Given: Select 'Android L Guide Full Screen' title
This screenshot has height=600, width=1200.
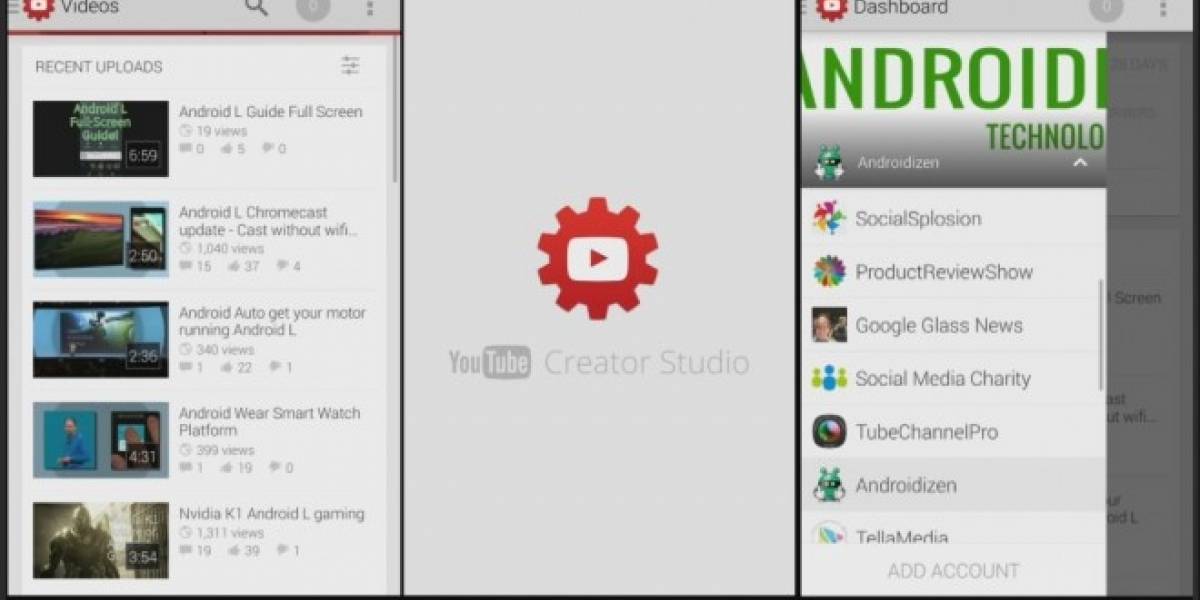Looking at the screenshot, I should [x=271, y=112].
